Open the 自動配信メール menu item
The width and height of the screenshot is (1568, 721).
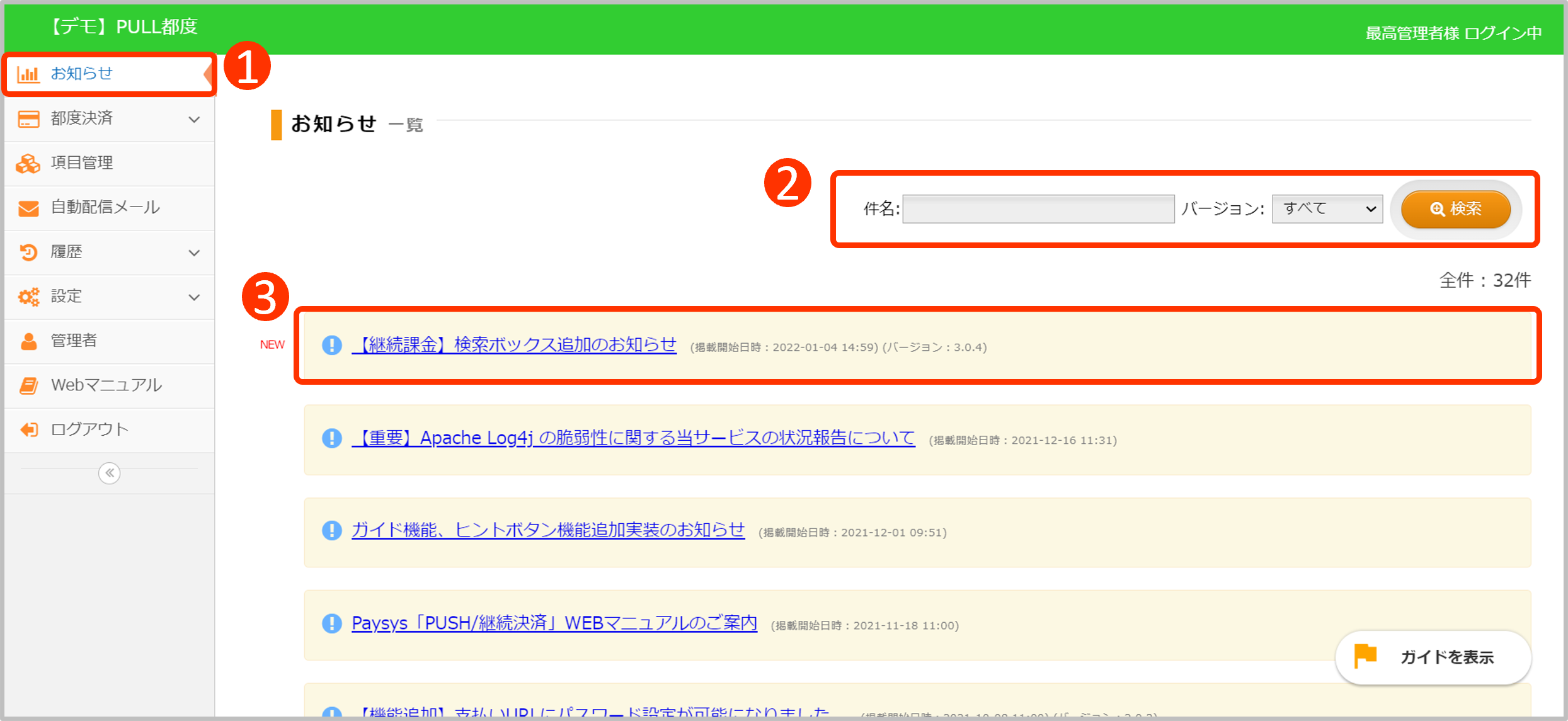click(x=105, y=207)
